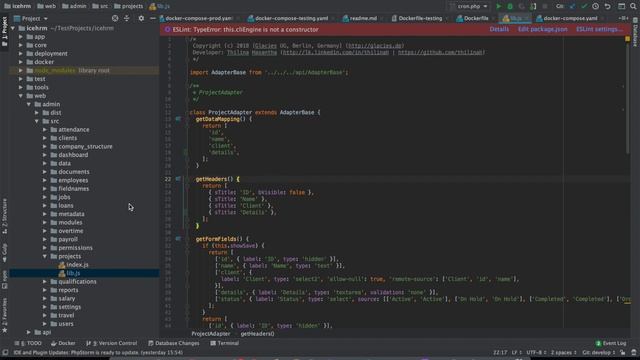Expand the api folder
Viewport: 640px width, 360px height.
point(29,332)
